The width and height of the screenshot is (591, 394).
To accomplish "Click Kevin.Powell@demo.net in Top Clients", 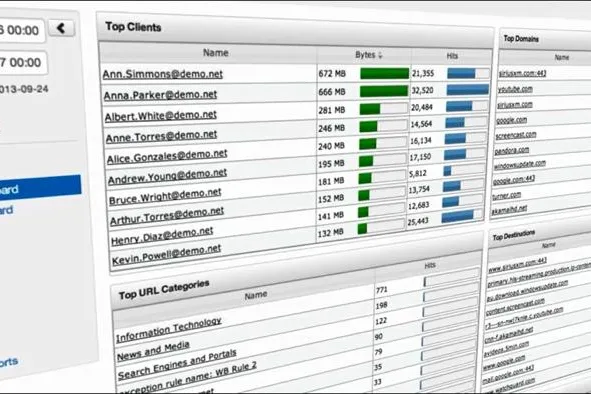I will (166, 255).
